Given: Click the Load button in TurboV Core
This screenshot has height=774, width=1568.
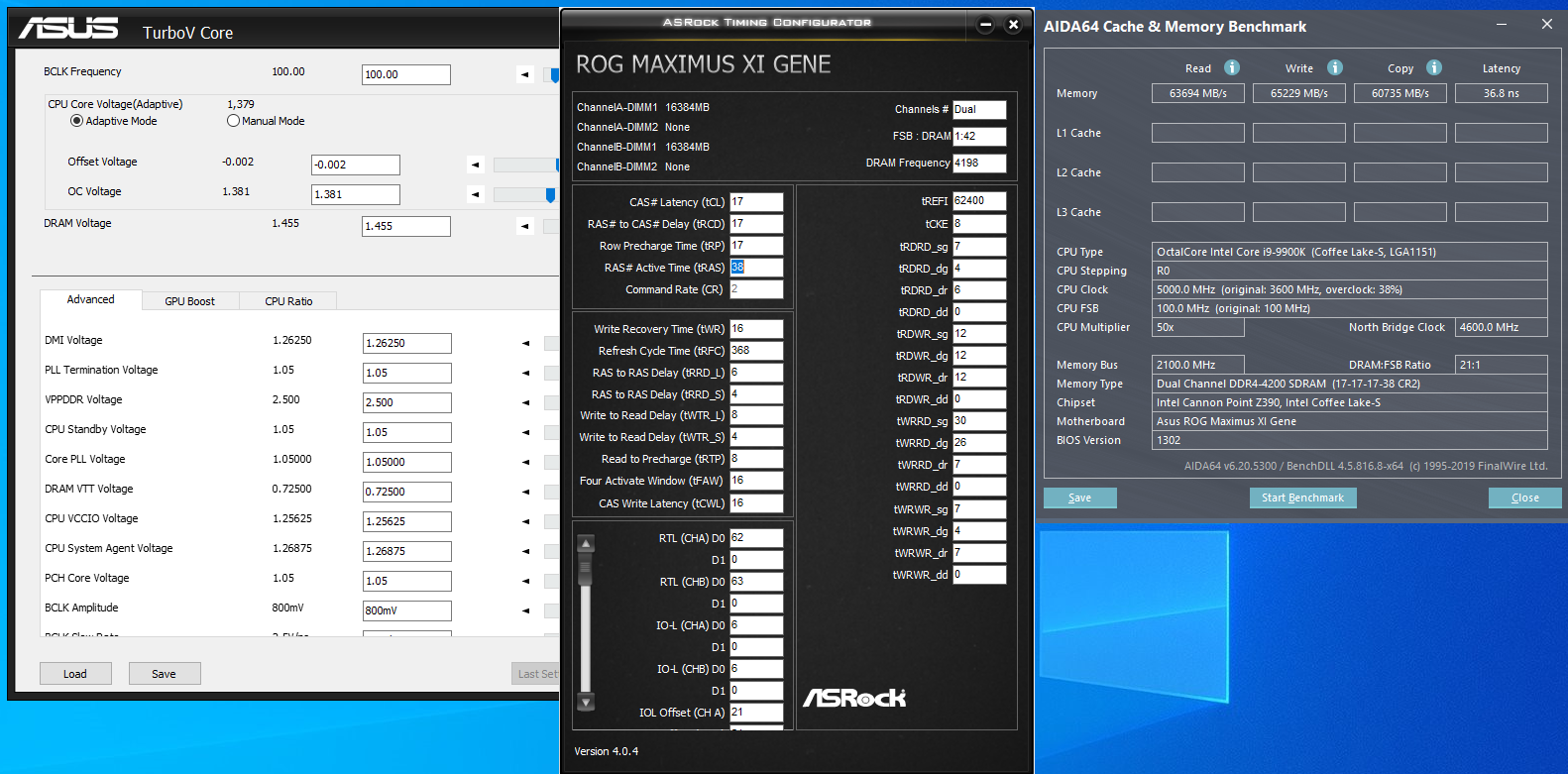Looking at the screenshot, I should pos(75,674).
